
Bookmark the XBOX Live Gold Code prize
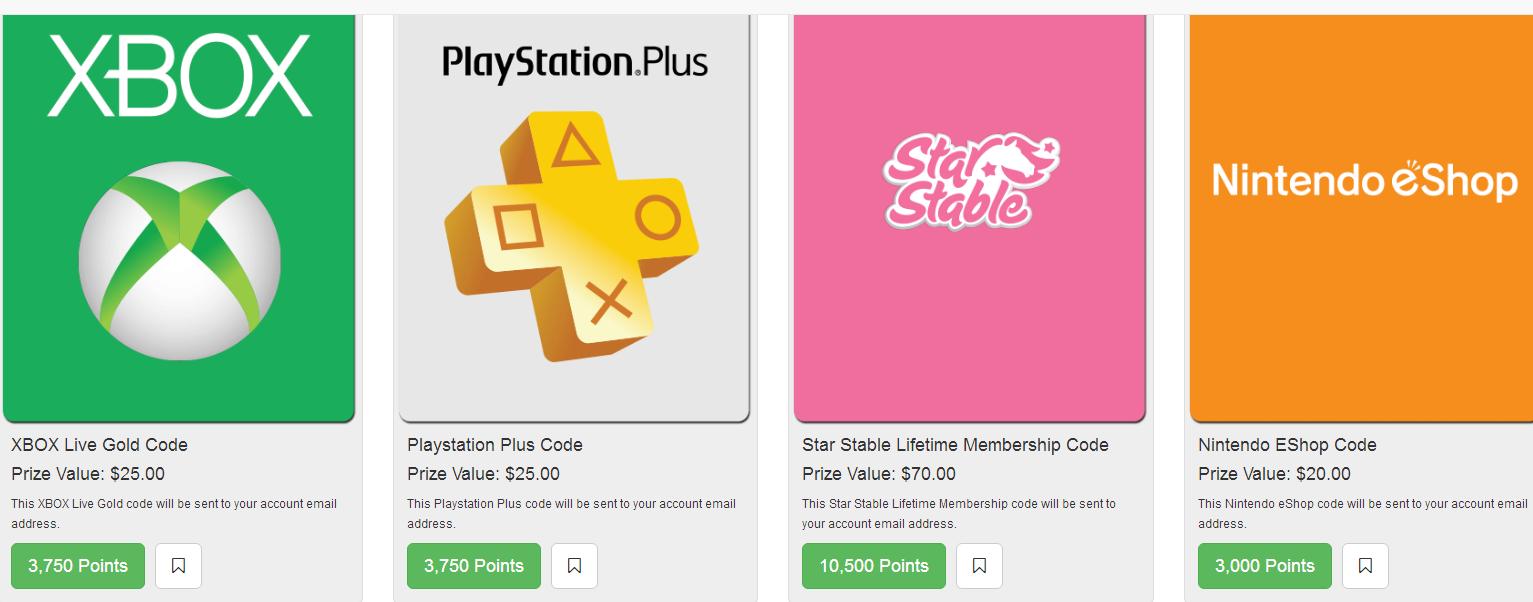point(178,566)
